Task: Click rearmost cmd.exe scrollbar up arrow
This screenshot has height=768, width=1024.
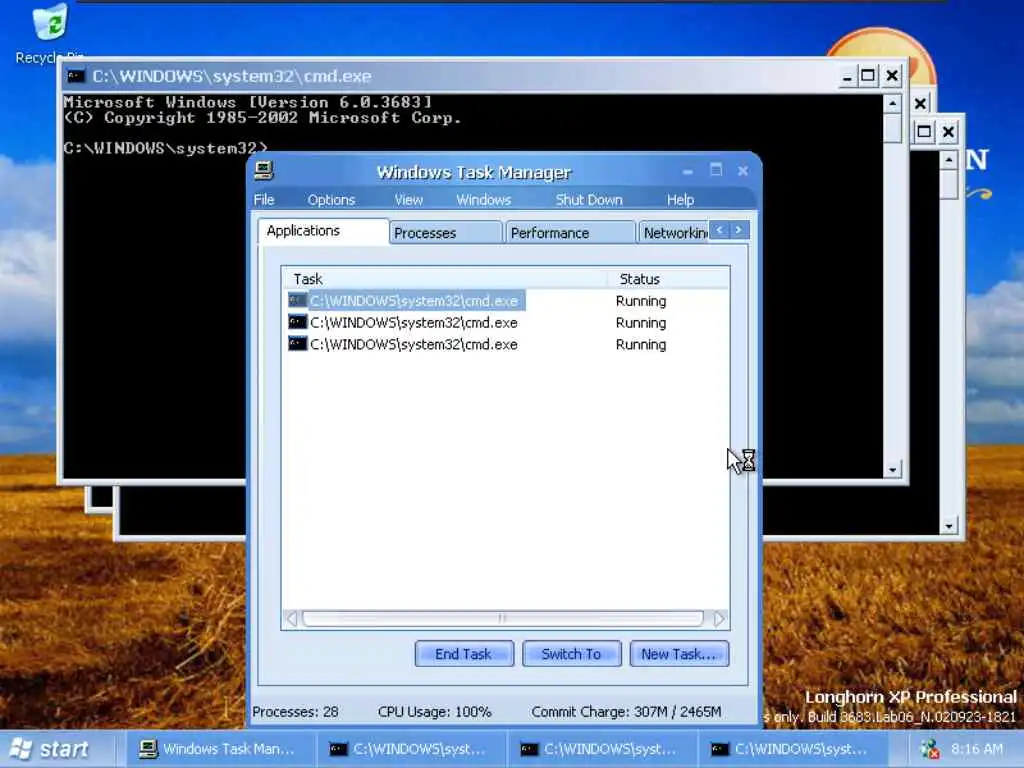Action: (x=949, y=159)
